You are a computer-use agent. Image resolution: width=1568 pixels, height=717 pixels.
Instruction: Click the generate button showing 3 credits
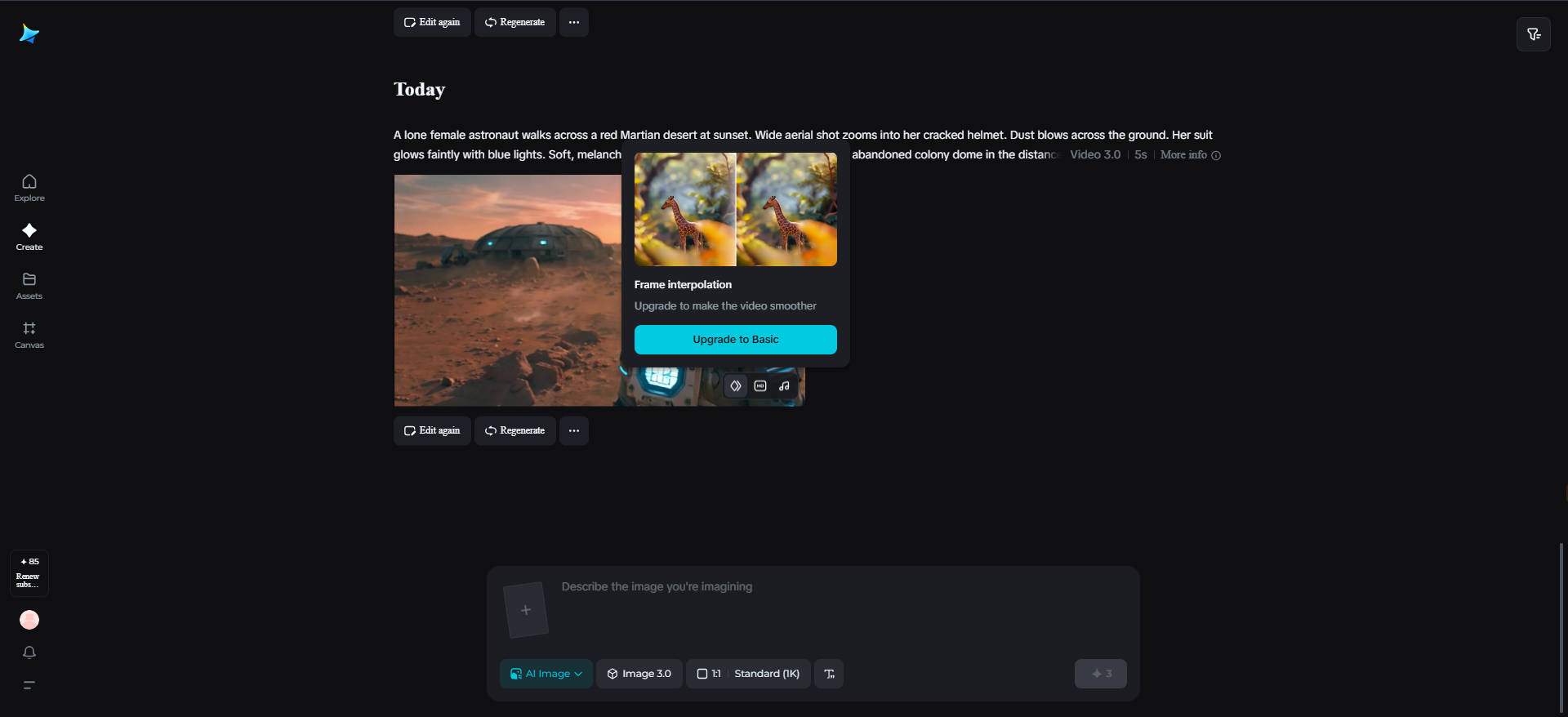[x=1101, y=674]
